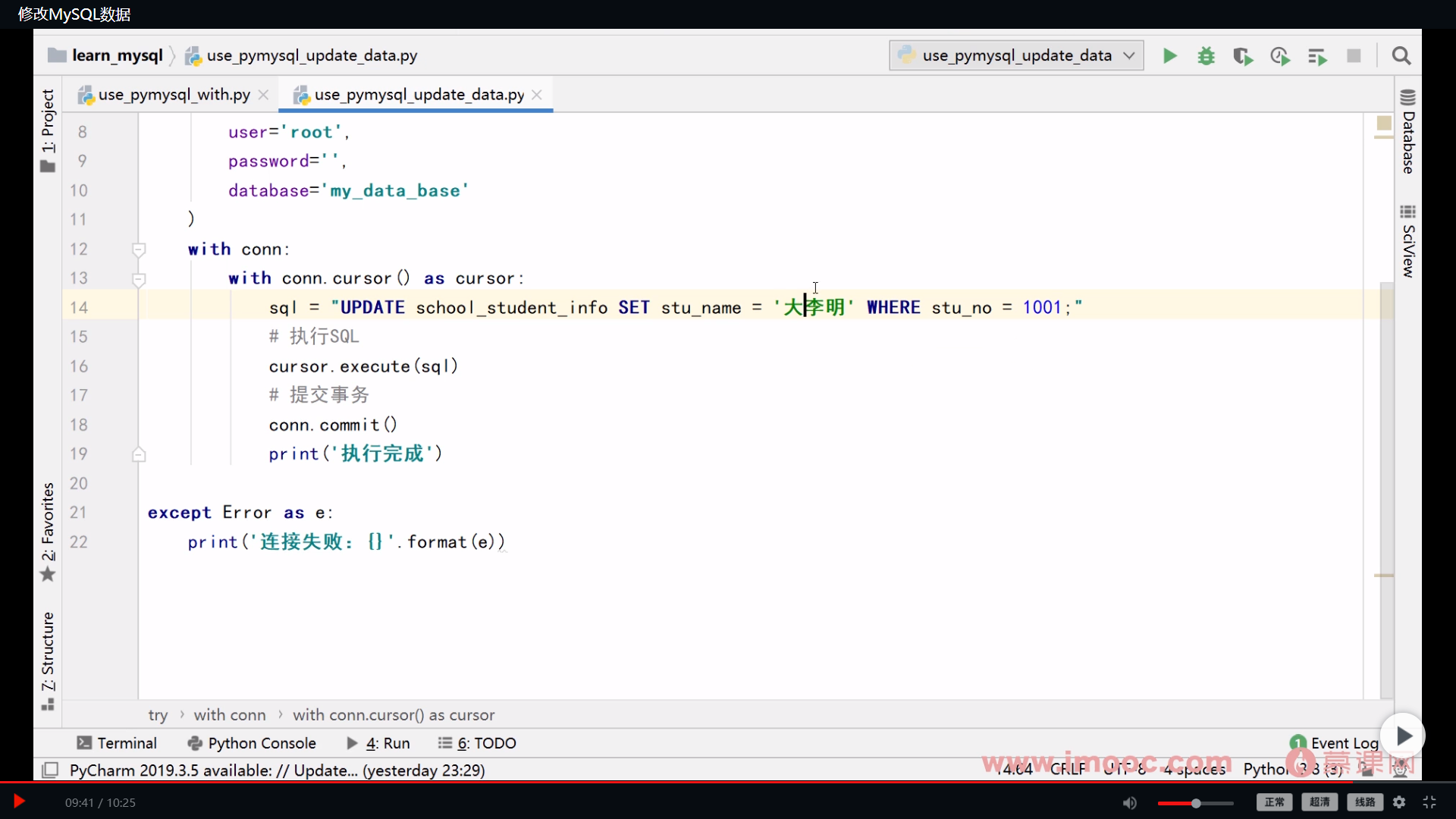Click the large circular play overlay button
Screen dimensions: 1456x819
(1403, 736)
